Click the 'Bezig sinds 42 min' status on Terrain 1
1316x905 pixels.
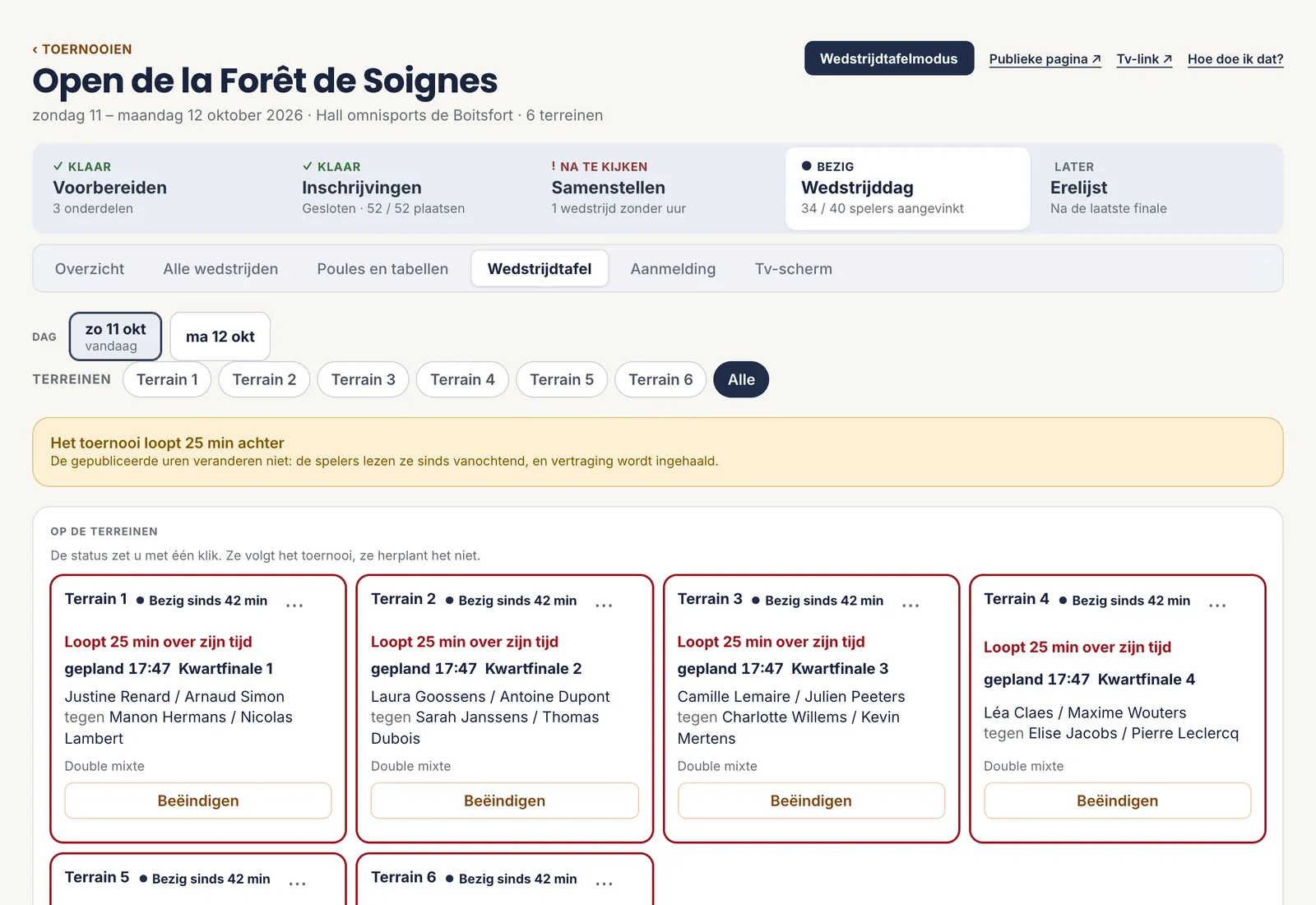(x=202, y=601)
